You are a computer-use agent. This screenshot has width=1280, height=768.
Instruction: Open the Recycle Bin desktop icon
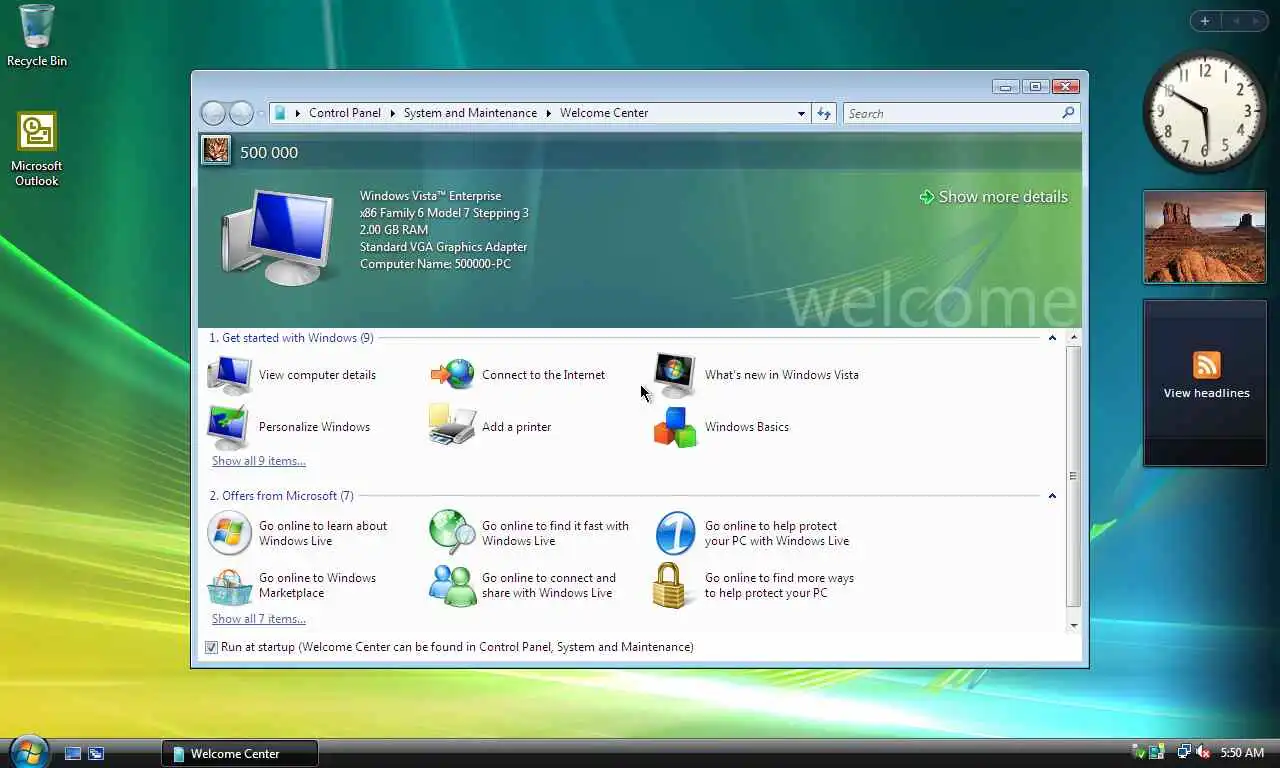[x=37, y=35]
